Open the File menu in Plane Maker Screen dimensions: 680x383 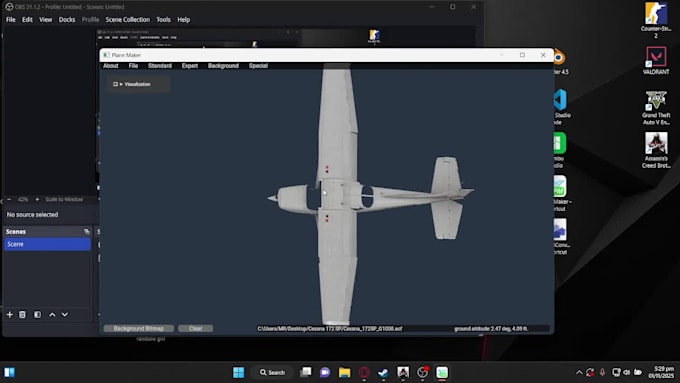tap(133, 66)
